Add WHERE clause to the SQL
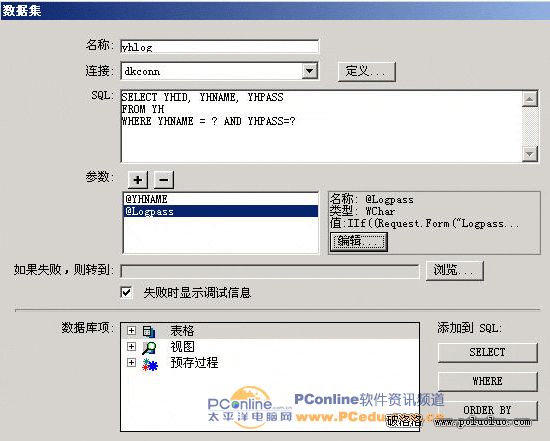This screenshot has height=441, width=550. (488, 381)
